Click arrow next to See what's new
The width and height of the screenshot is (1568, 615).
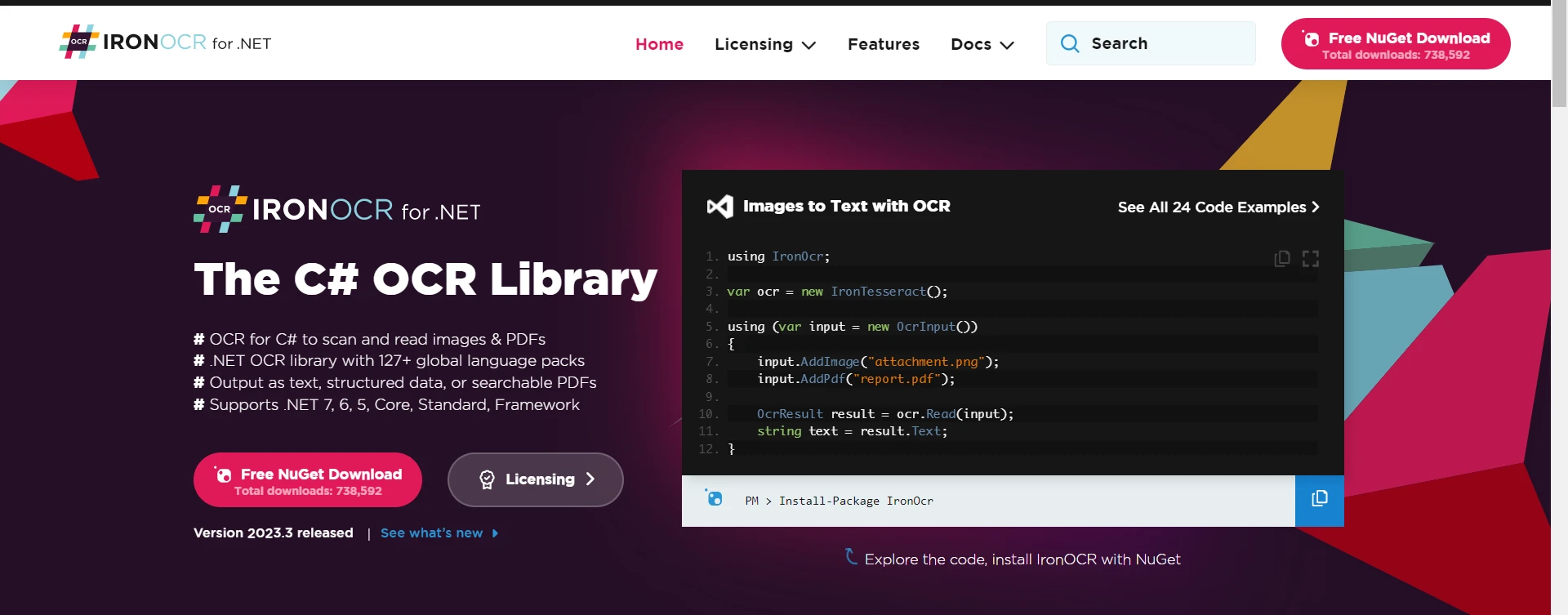[495, 533]
